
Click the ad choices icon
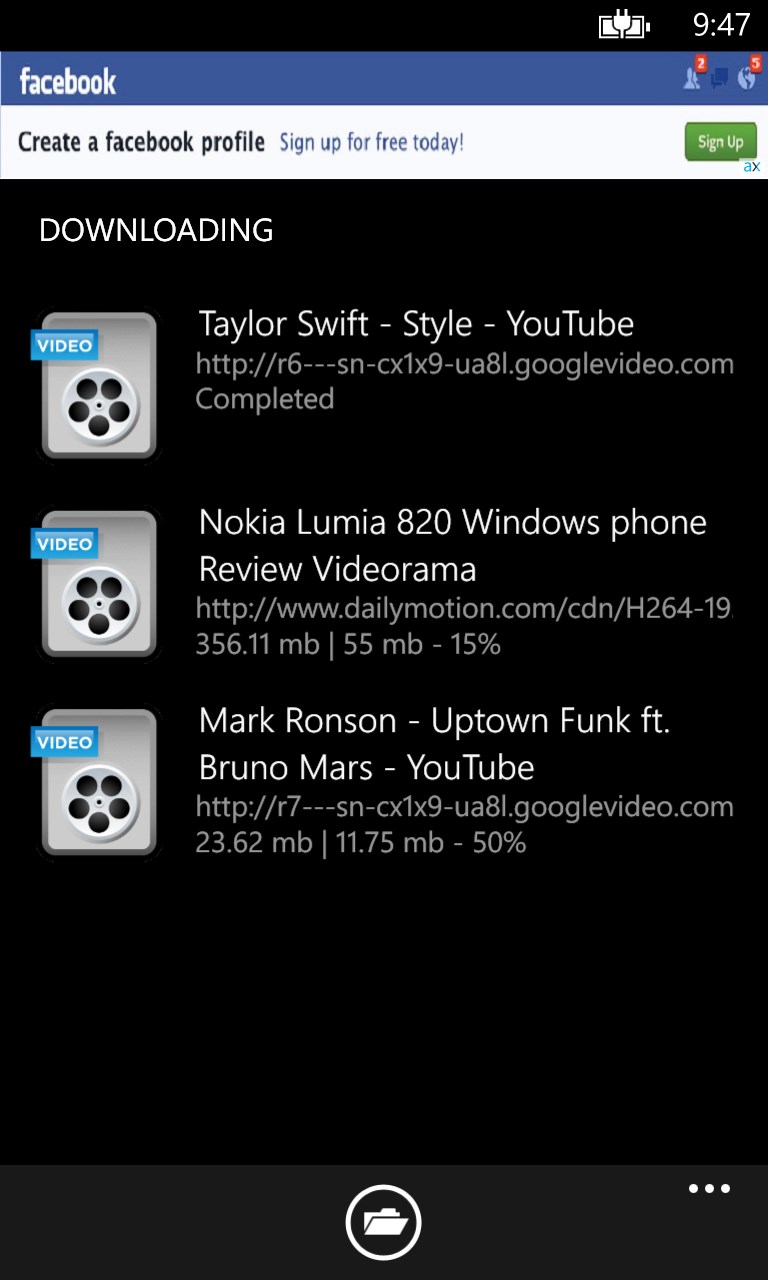(x=752, y=167)
